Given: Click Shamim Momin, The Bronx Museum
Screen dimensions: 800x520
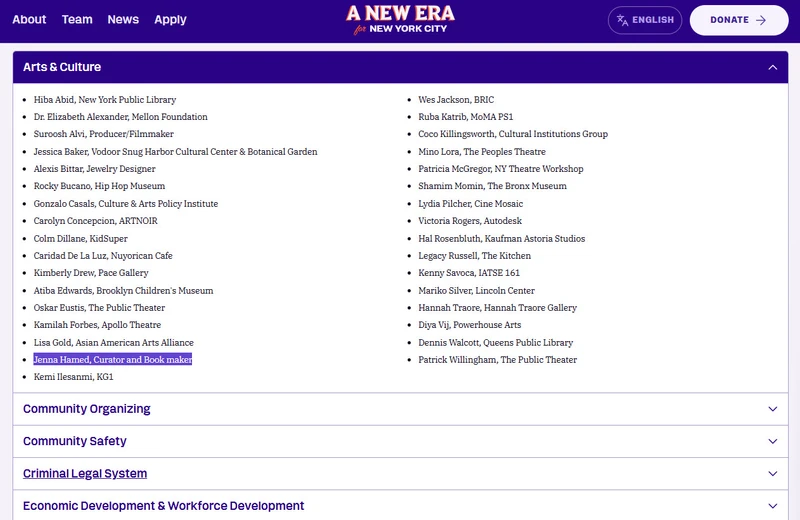Looking at the screenshot, I should 492,186.
